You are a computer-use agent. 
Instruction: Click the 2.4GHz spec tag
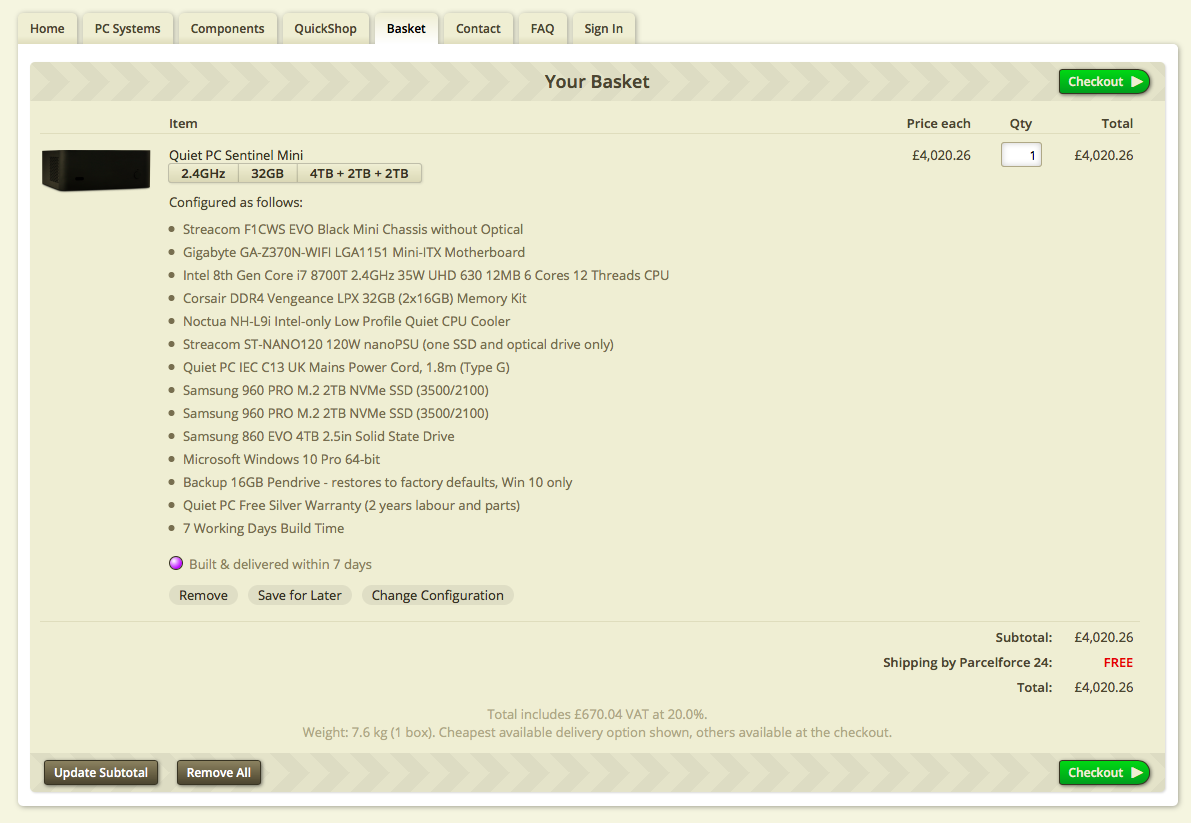204,174
